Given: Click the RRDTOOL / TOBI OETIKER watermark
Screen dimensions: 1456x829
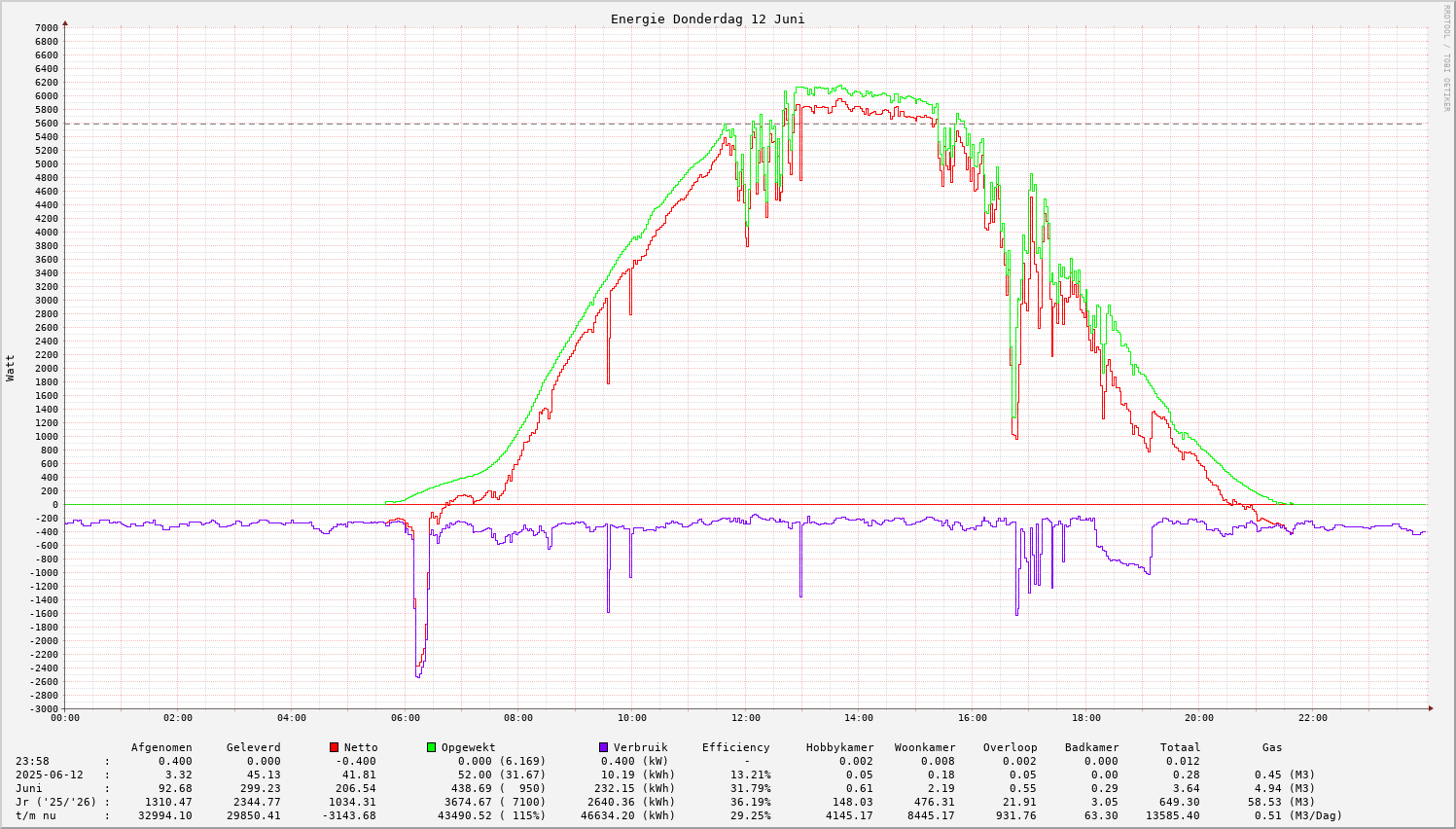Looking at the screenshot, I should coord(1446,56).
